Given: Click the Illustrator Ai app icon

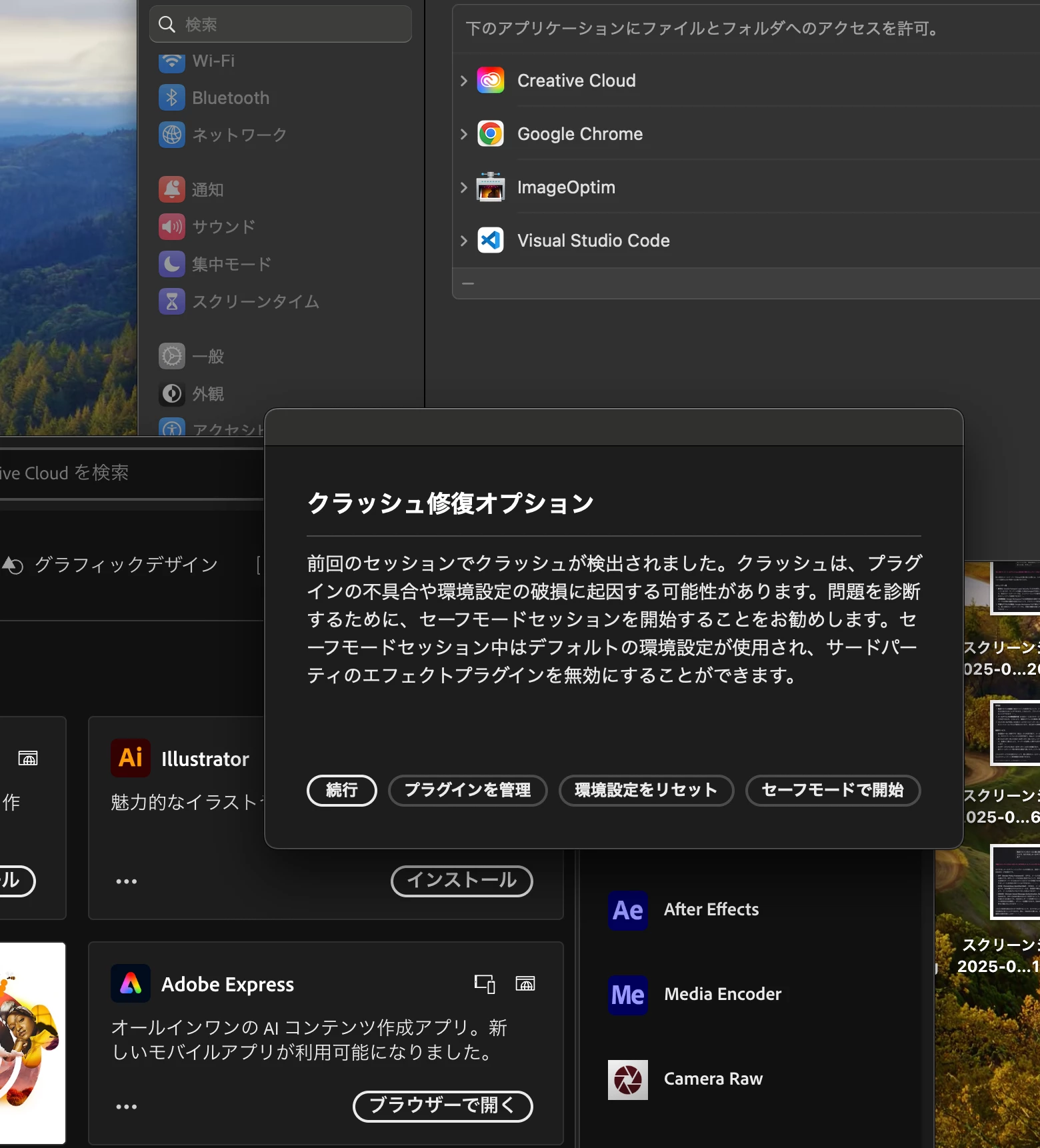Looking at the screenshot, I should [x=131, y=758].
